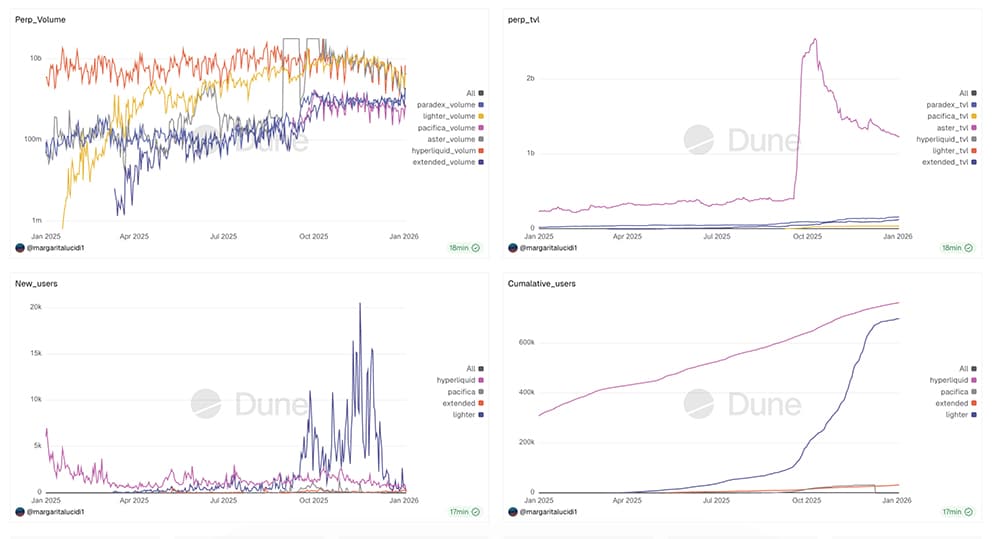Click the author avatar under Cumalative_users chart
1000x539 pixels.
point(515,512)
